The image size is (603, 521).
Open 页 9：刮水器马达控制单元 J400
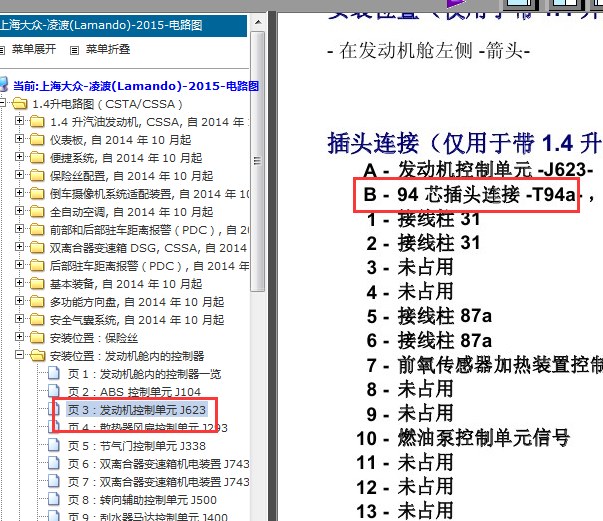click(x=148, y=517)
